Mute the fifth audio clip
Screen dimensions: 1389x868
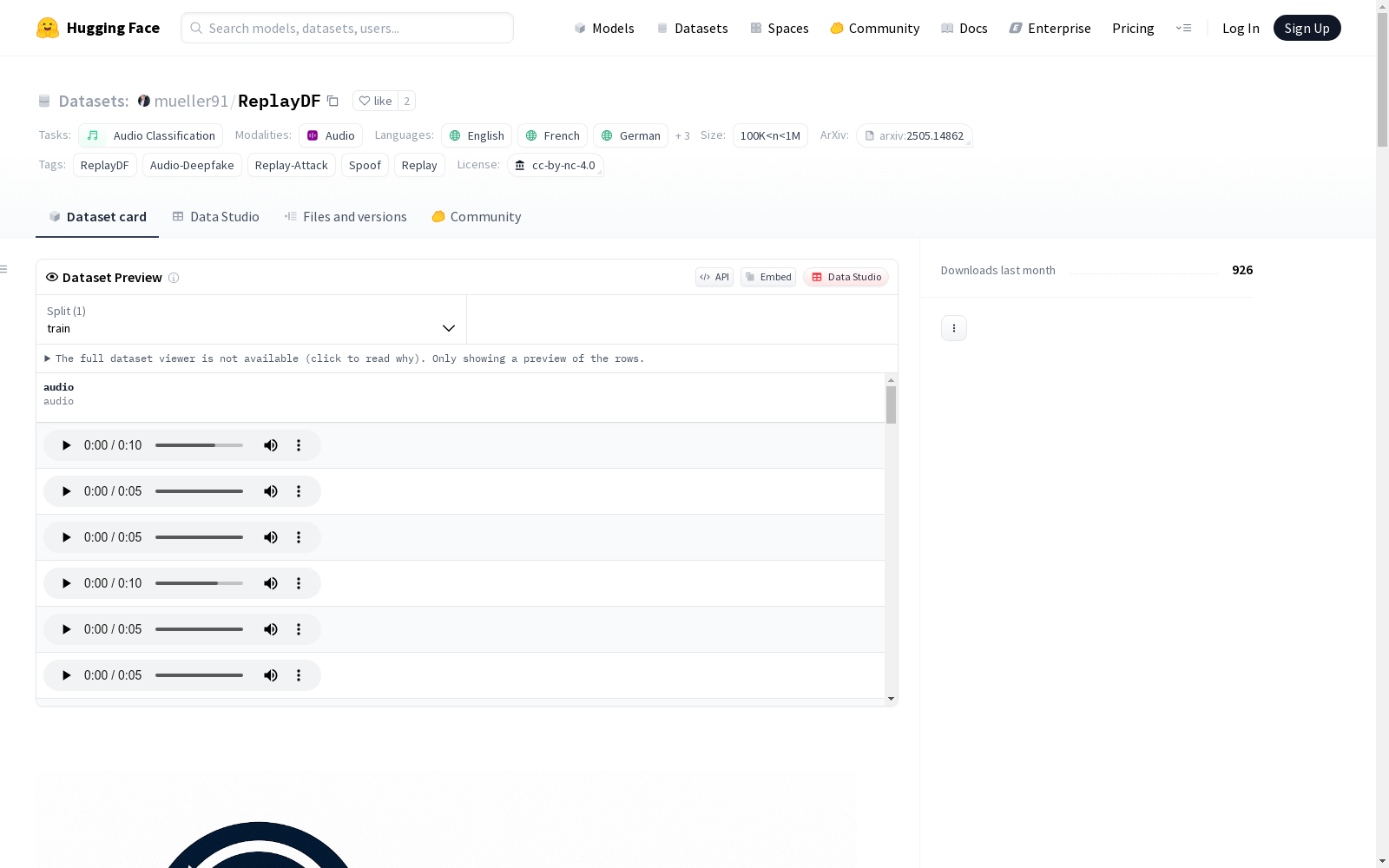point(271,629)
